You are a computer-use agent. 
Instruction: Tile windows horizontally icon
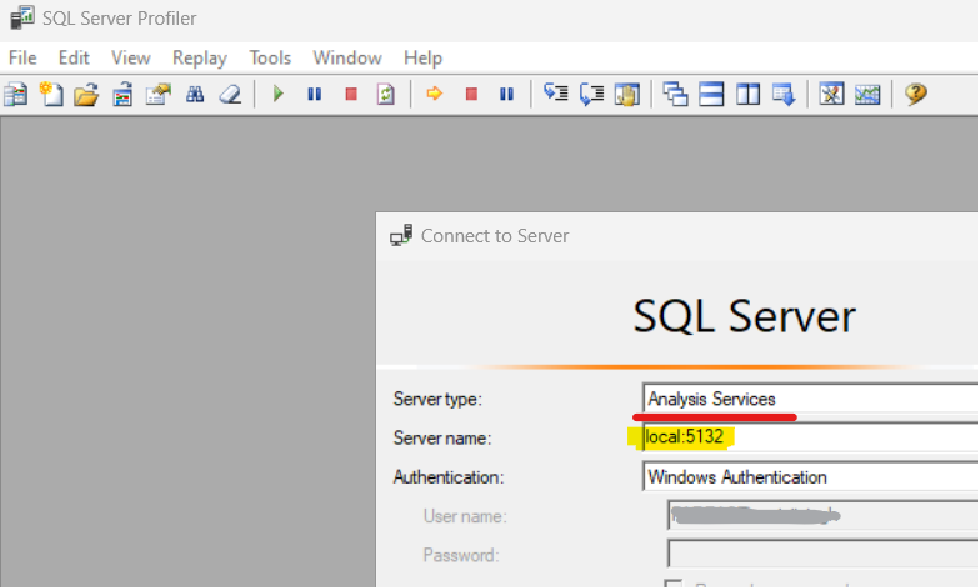point(711,94)
